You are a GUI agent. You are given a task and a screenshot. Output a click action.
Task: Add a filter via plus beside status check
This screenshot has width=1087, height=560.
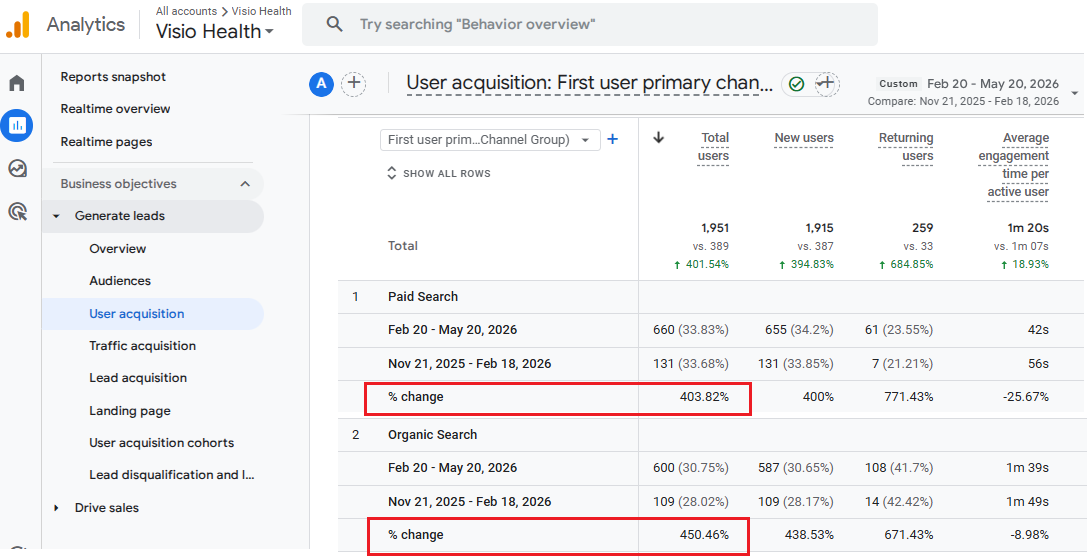(826, 84)
